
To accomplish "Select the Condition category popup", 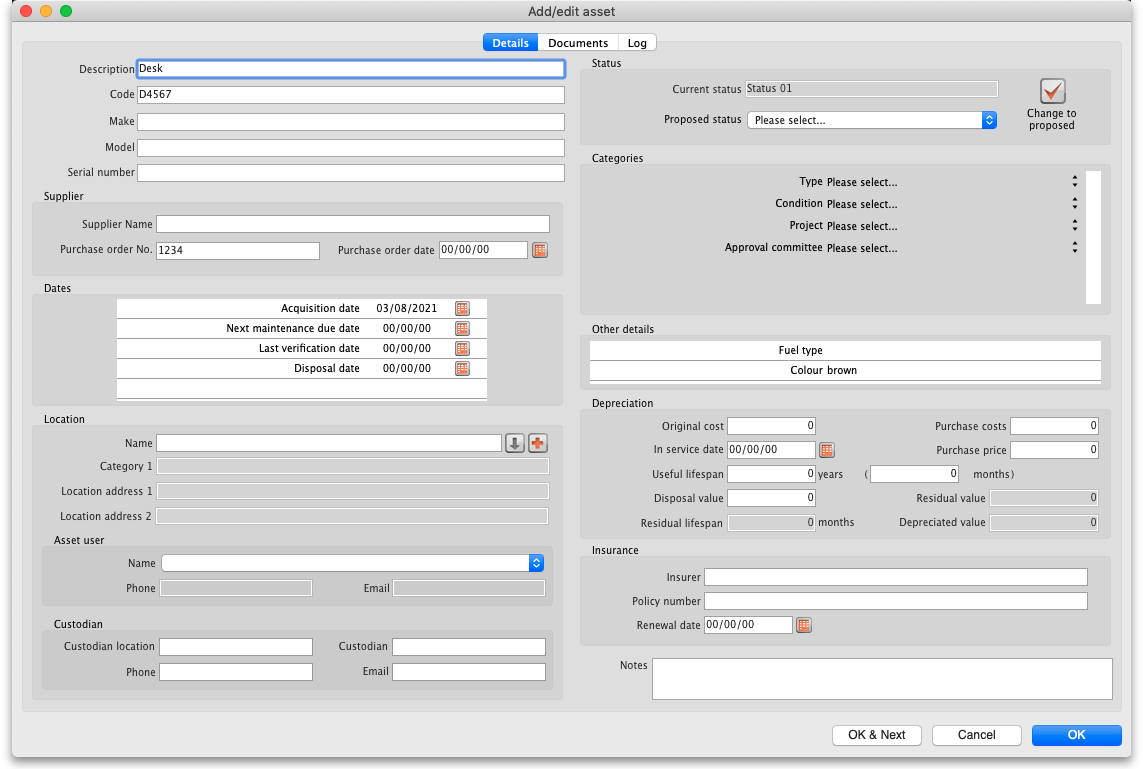I will pyautogui.click(x=950, y=204).
